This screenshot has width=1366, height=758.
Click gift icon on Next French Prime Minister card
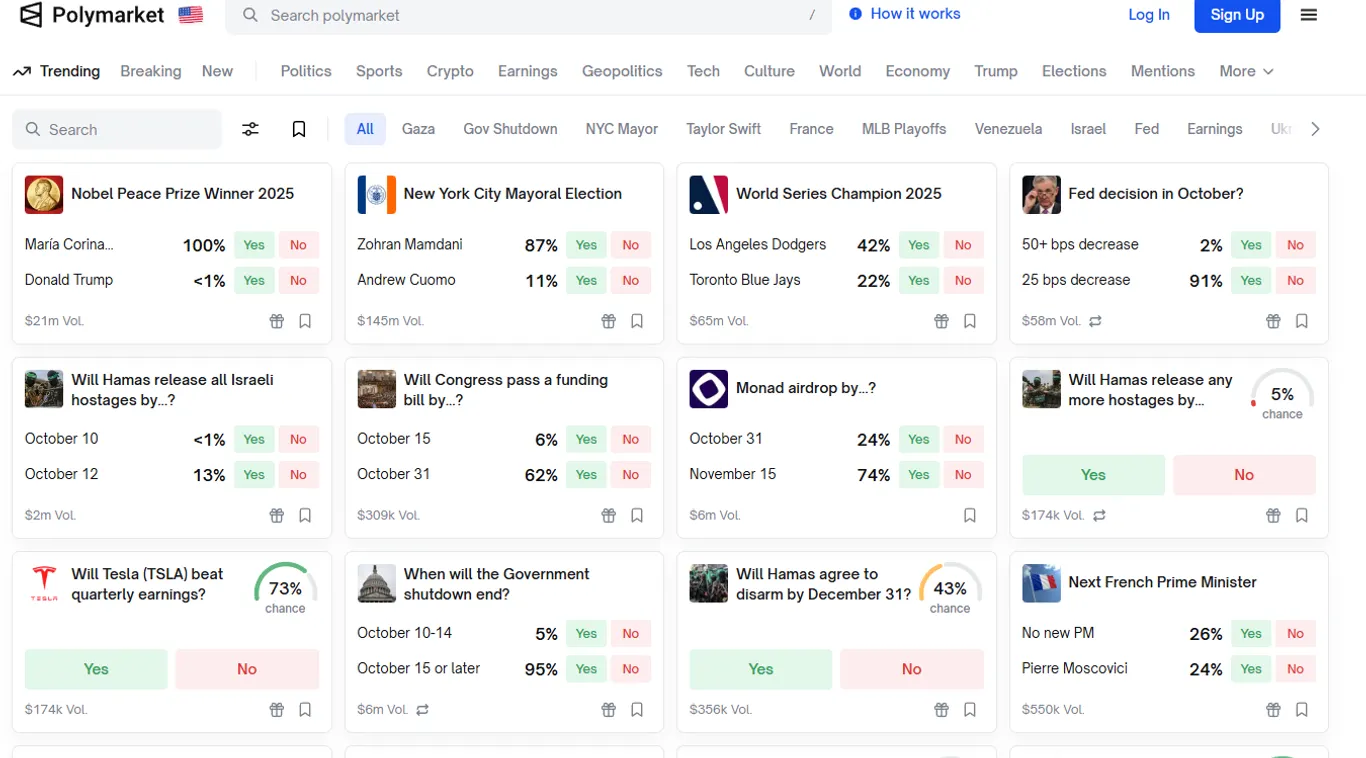click(1273, 709)
